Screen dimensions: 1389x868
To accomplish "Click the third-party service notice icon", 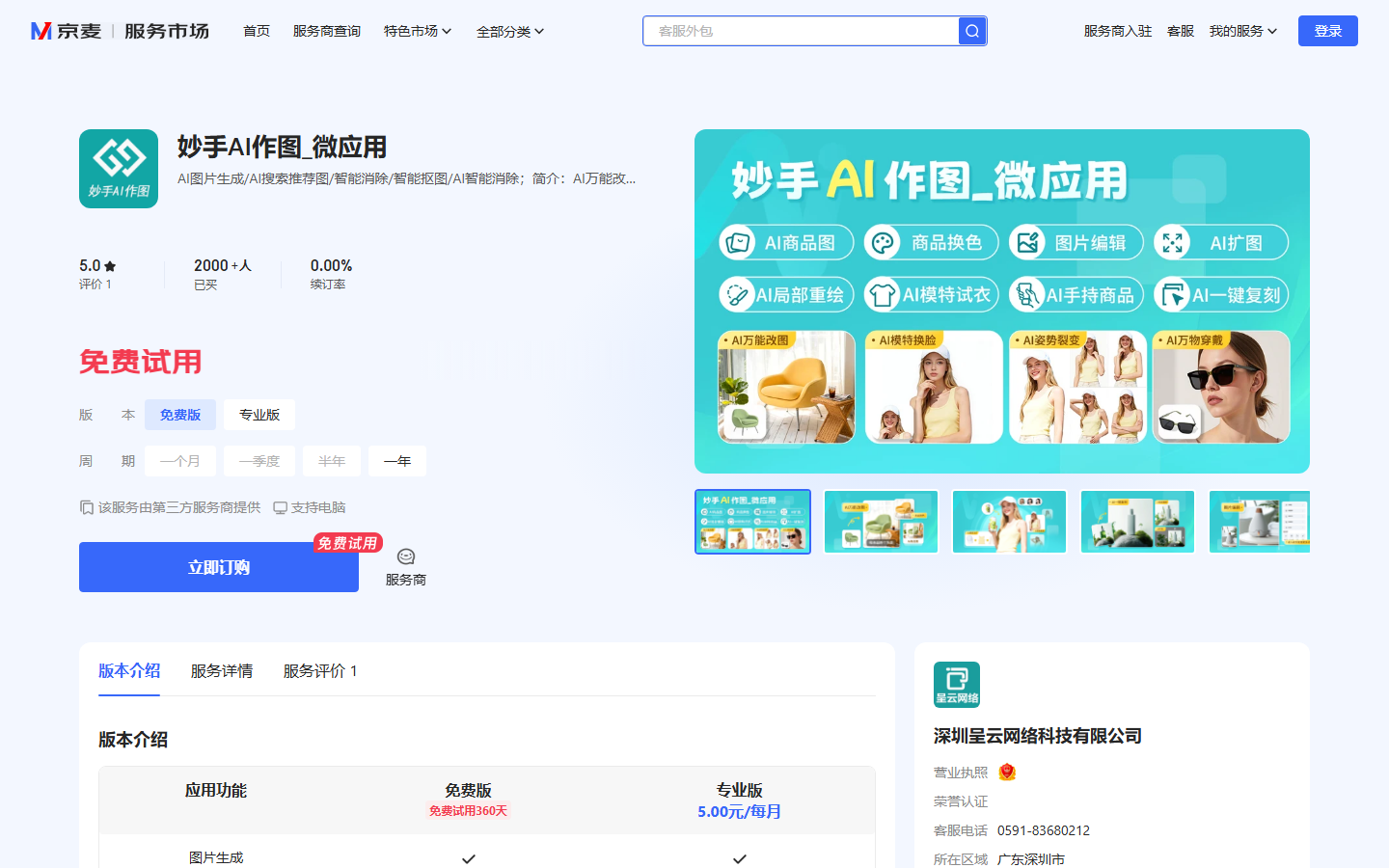I will point(87,507).
